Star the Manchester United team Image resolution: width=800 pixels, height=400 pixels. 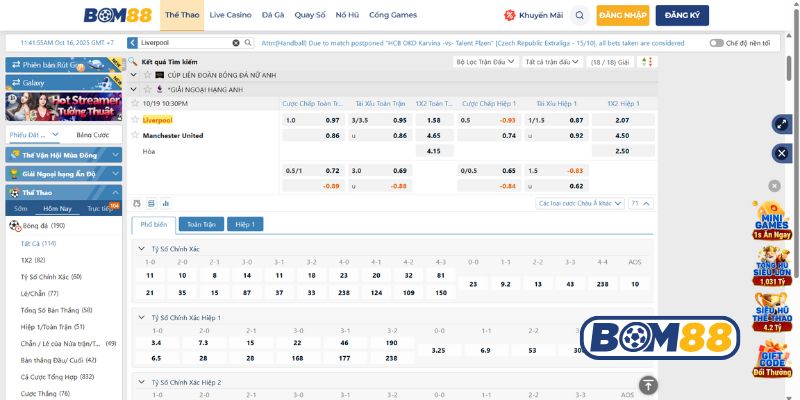point(135,135)
